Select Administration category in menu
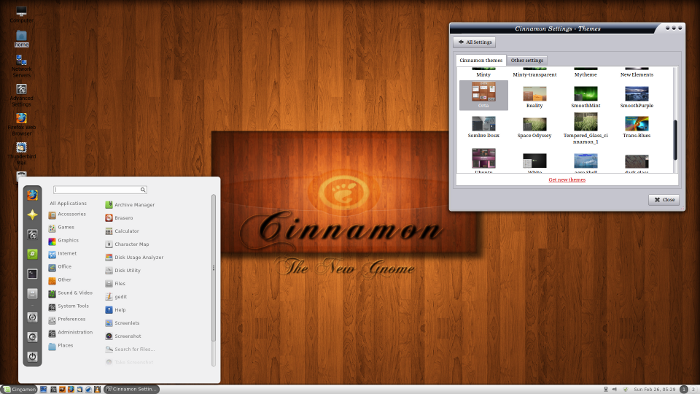This screenshot has height=394, width=700. click(x=71, y=332)
